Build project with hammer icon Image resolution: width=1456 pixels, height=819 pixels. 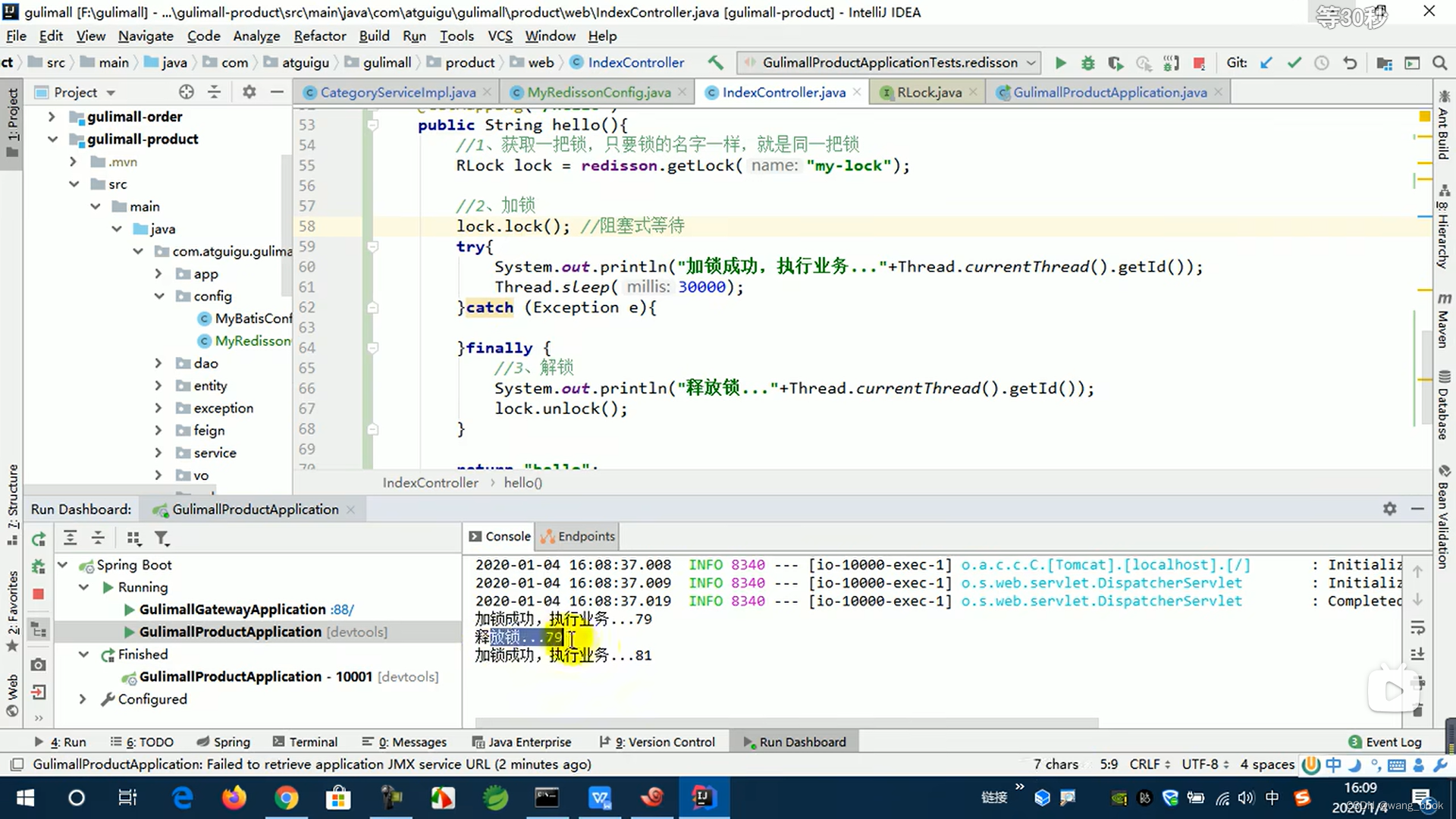(715, 63)
